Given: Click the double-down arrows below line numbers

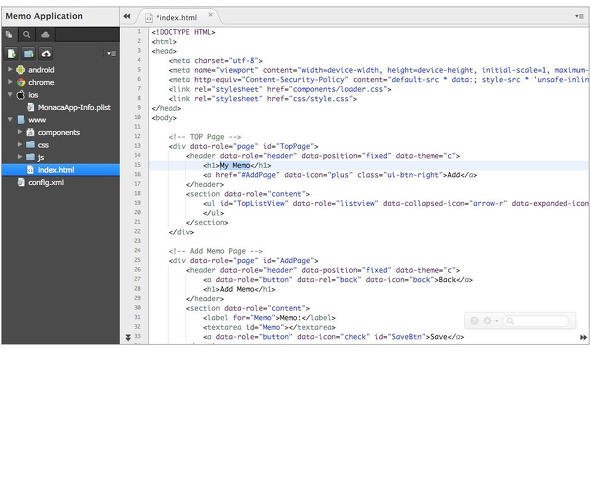Looking at the screenshot, I should [128, 337].
